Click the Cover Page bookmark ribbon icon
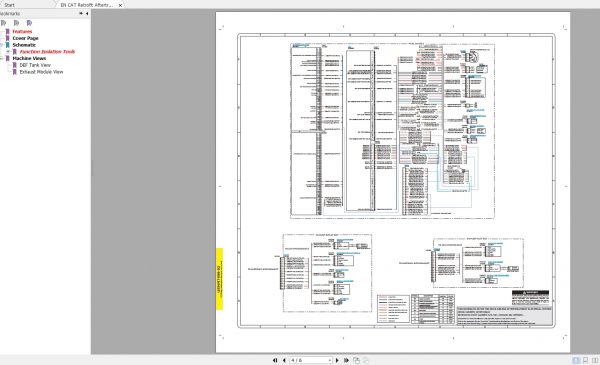 (7, 38)
